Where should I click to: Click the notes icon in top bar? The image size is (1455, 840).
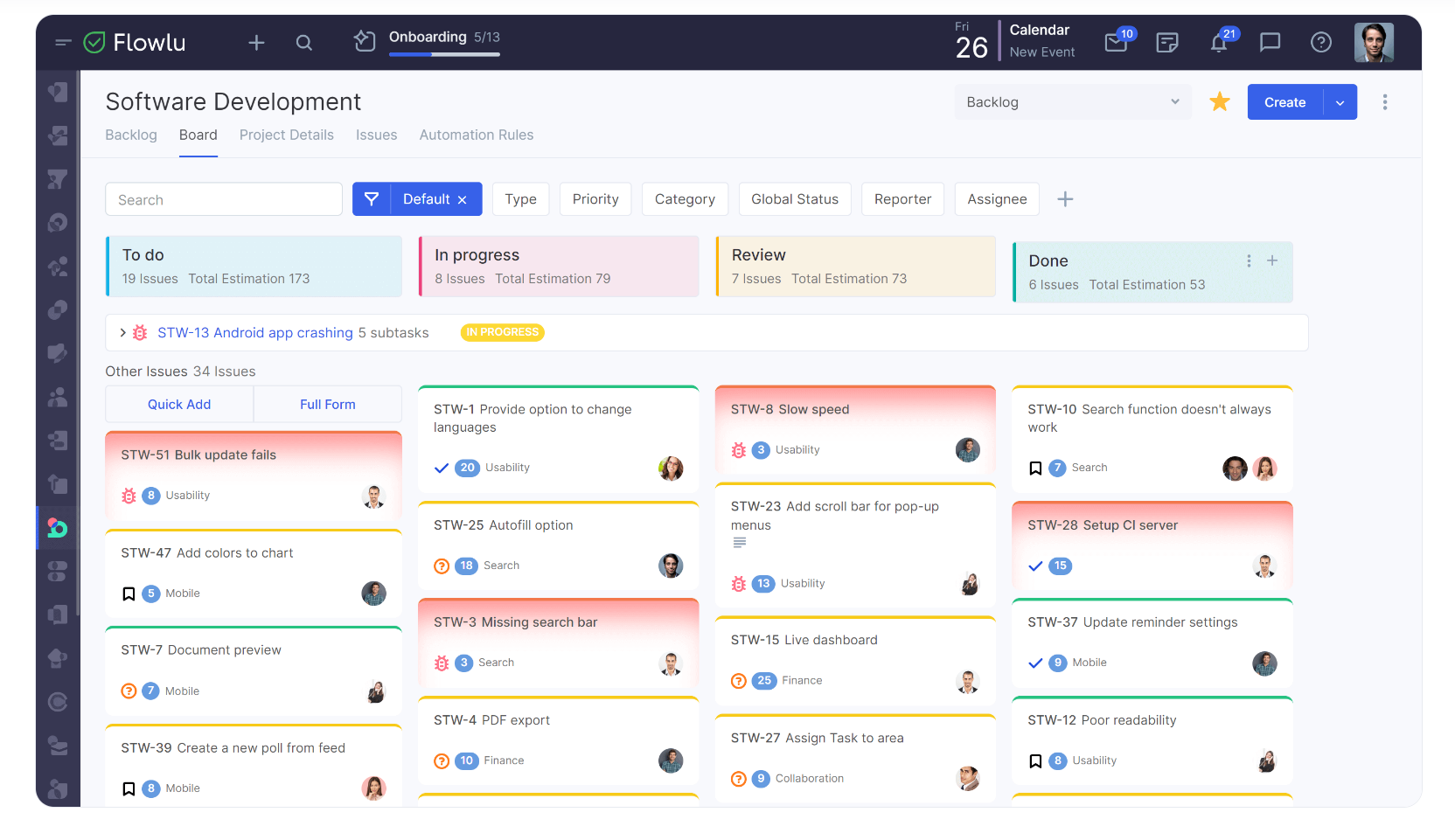[x=1167, y=42]
